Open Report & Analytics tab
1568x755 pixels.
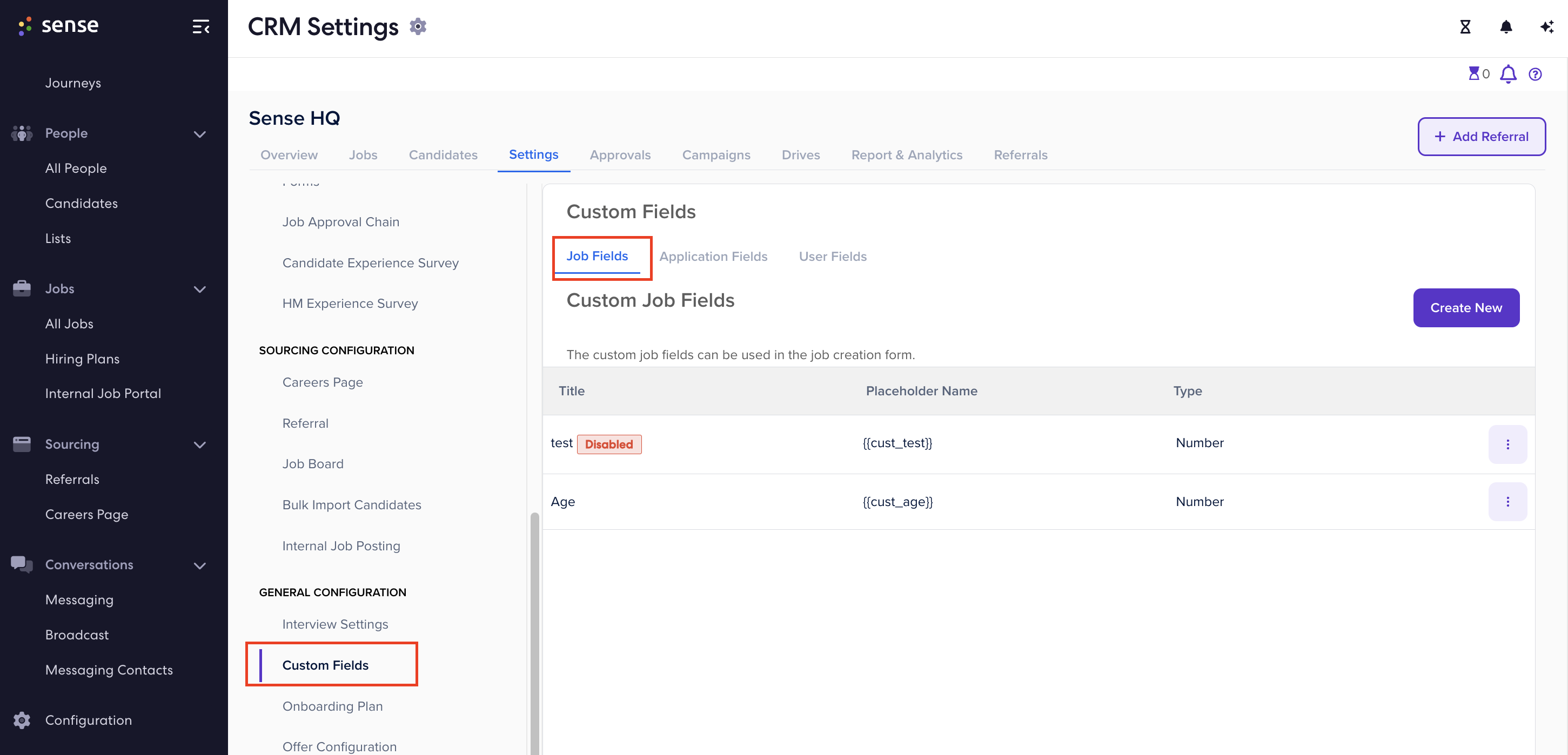pyautogui.click(x=907, y=155)
